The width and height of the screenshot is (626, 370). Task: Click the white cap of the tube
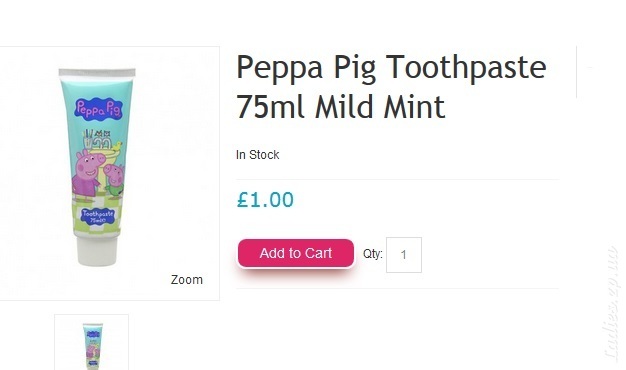tap(97, 251)
